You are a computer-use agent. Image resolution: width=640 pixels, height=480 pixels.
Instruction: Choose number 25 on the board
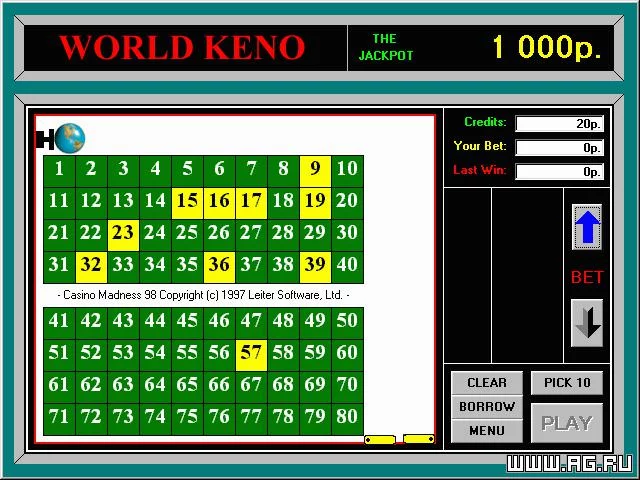pyautogui.click(x=187, y=235)
